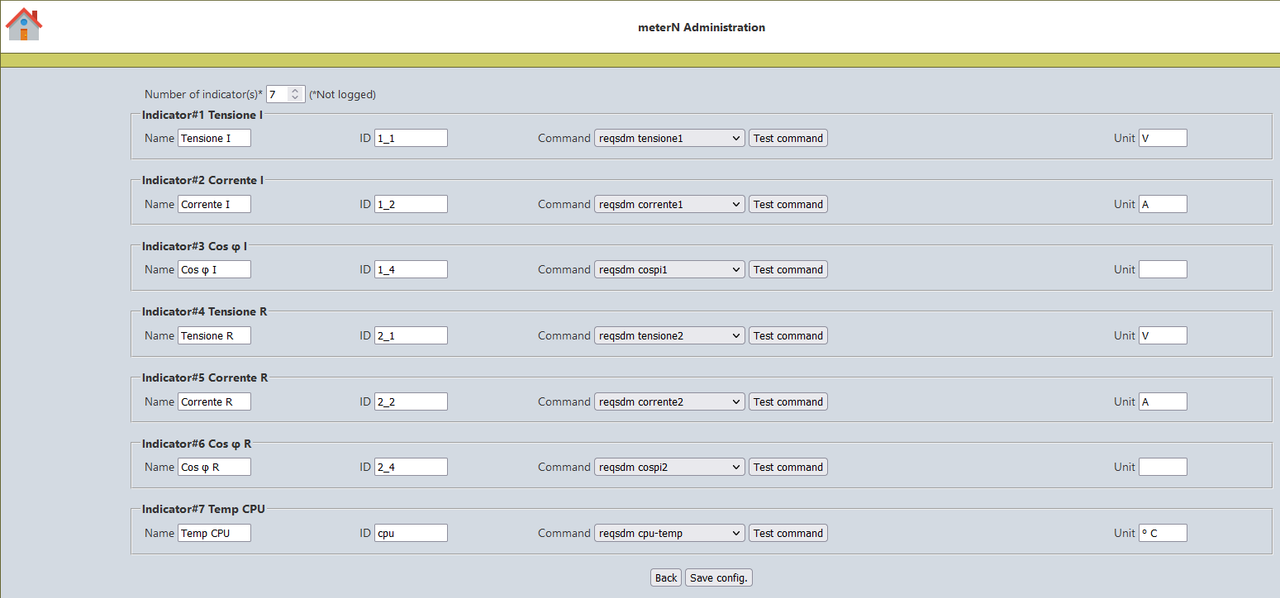This screenshot has width=1280, height=598.
Task: Click the Indicator#7 Temp CPU legend
Action: [x=203, y=509]
